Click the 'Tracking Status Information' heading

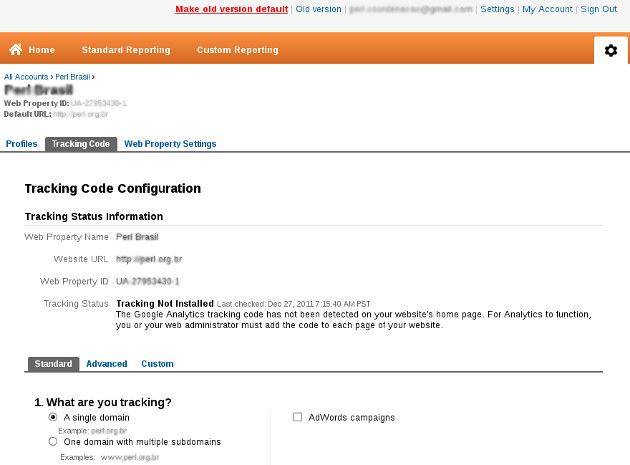tap(94, 216)
